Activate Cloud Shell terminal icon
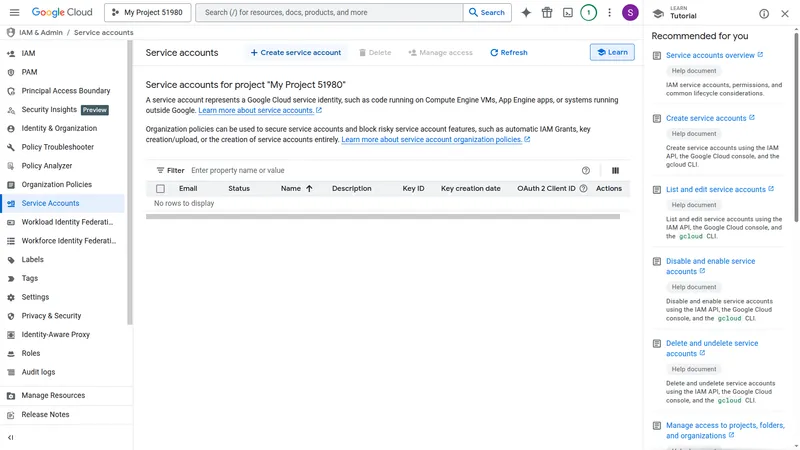 [568, 12]
